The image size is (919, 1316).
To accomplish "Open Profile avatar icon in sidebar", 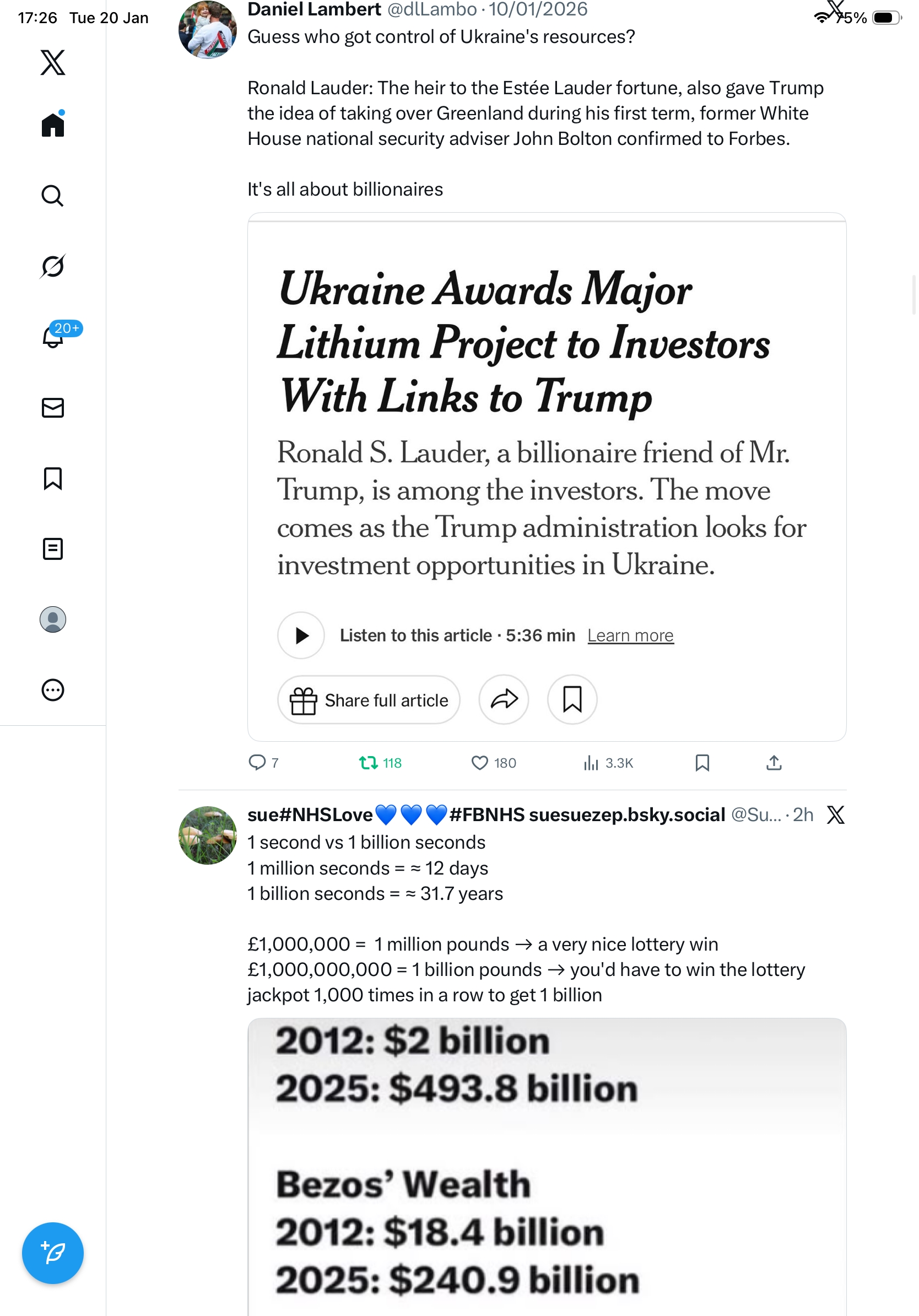I will [x=53, y=619].
